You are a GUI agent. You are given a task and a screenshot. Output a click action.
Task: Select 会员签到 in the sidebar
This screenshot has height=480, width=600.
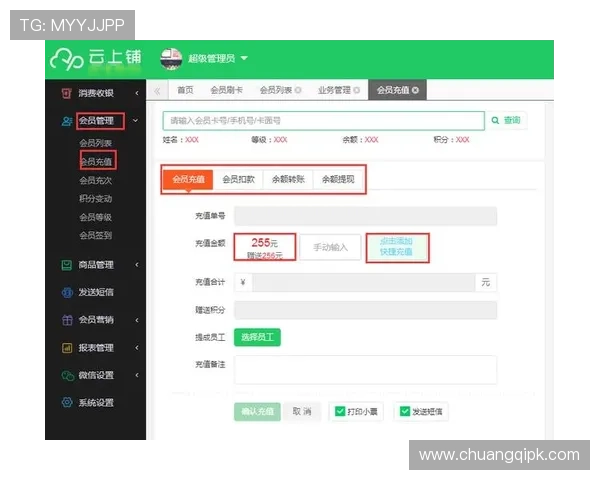pos(96,235)
